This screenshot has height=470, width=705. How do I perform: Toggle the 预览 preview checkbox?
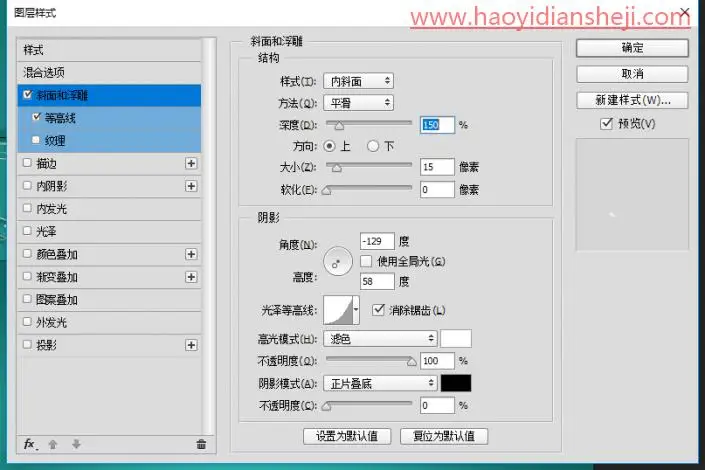tap(607, 123)
